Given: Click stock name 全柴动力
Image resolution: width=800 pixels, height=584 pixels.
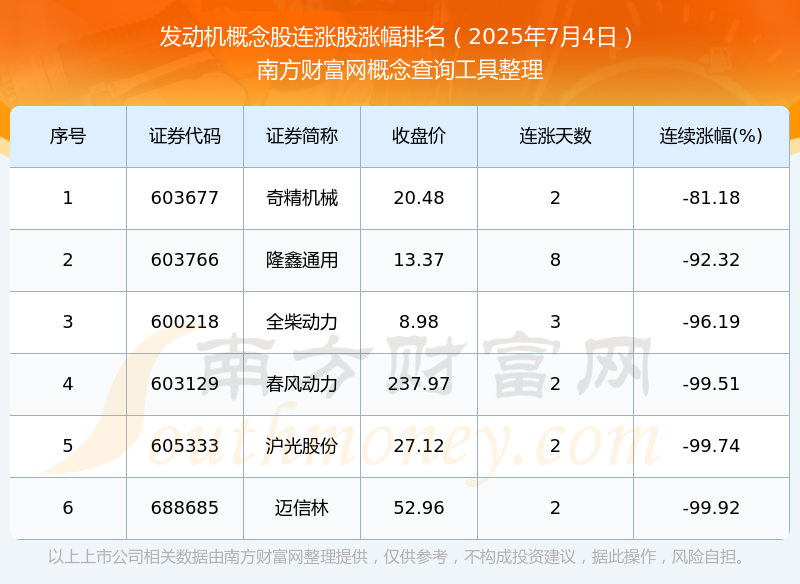Looking at the screenshot, I should click(x=302, y=322).
